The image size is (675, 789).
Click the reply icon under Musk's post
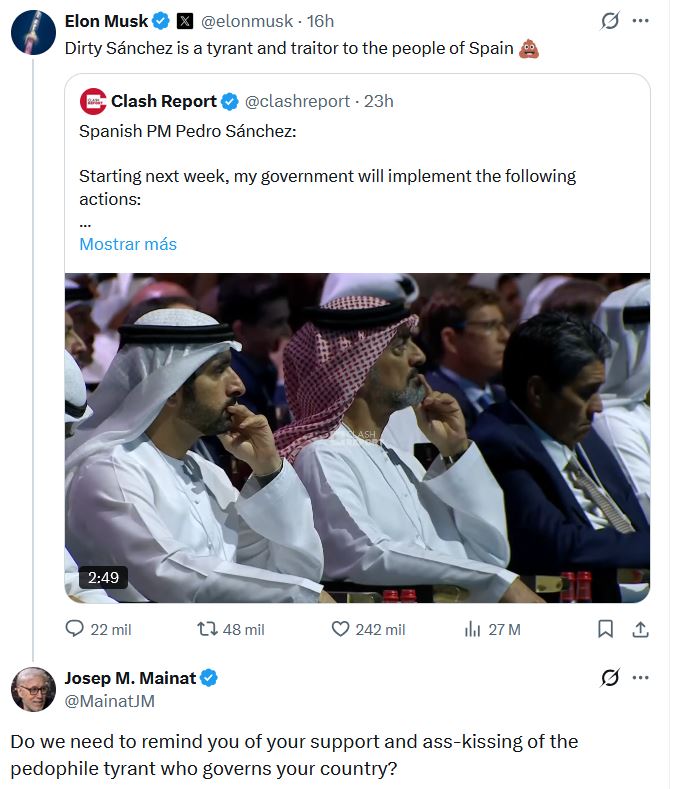point(75,629)
